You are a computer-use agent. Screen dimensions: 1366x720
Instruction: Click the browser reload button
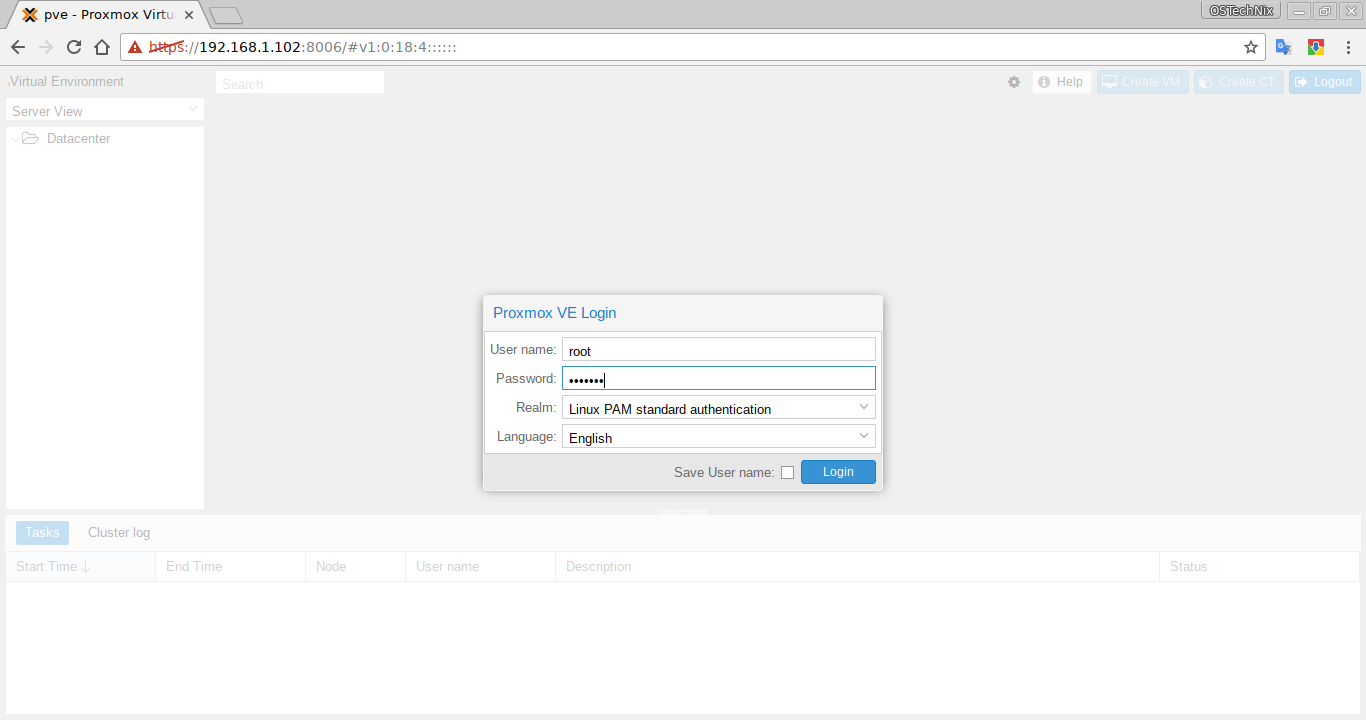tap(73, 46)
